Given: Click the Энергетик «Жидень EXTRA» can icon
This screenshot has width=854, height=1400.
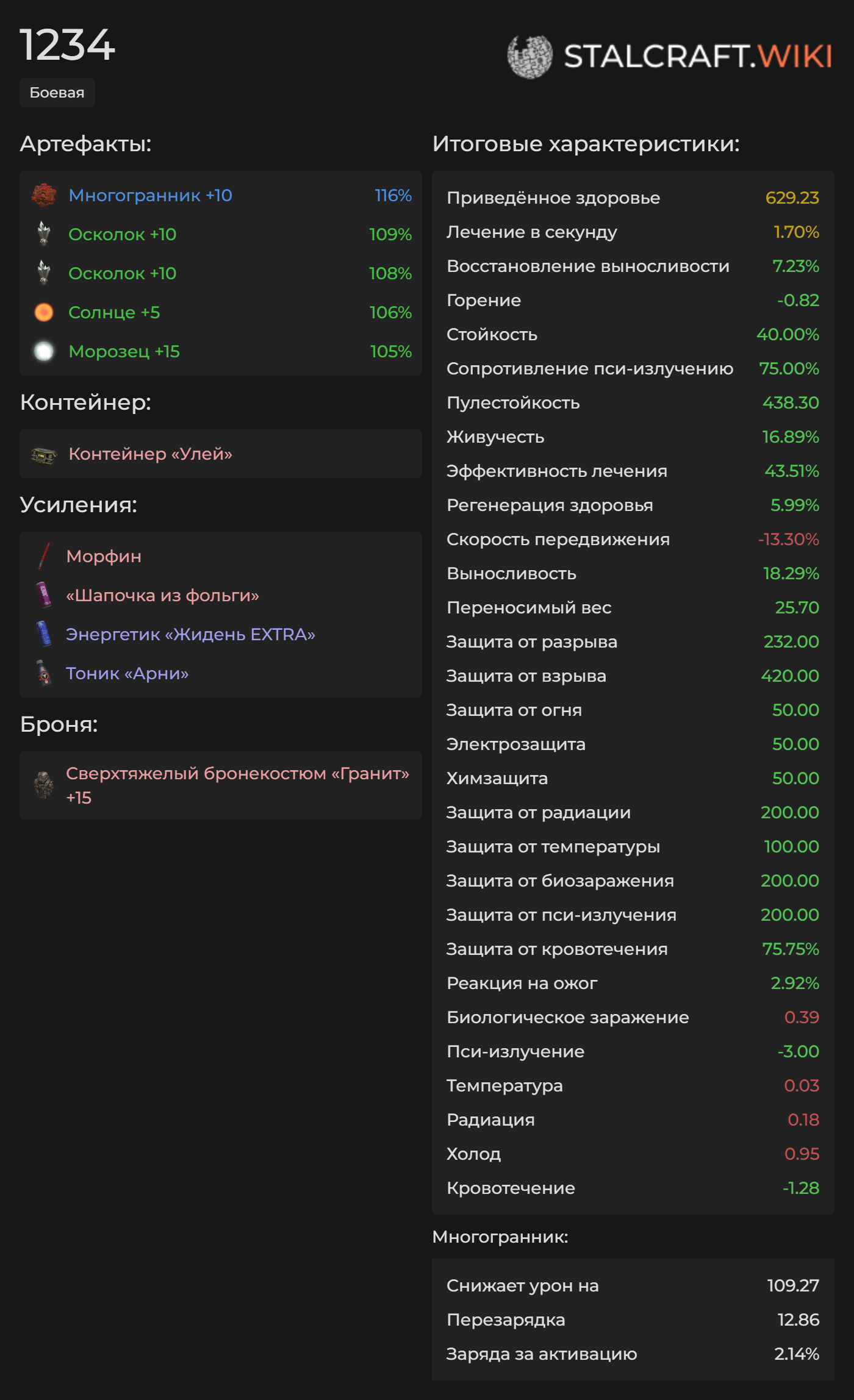Looking at the screenshot, I should pos(44,634).
